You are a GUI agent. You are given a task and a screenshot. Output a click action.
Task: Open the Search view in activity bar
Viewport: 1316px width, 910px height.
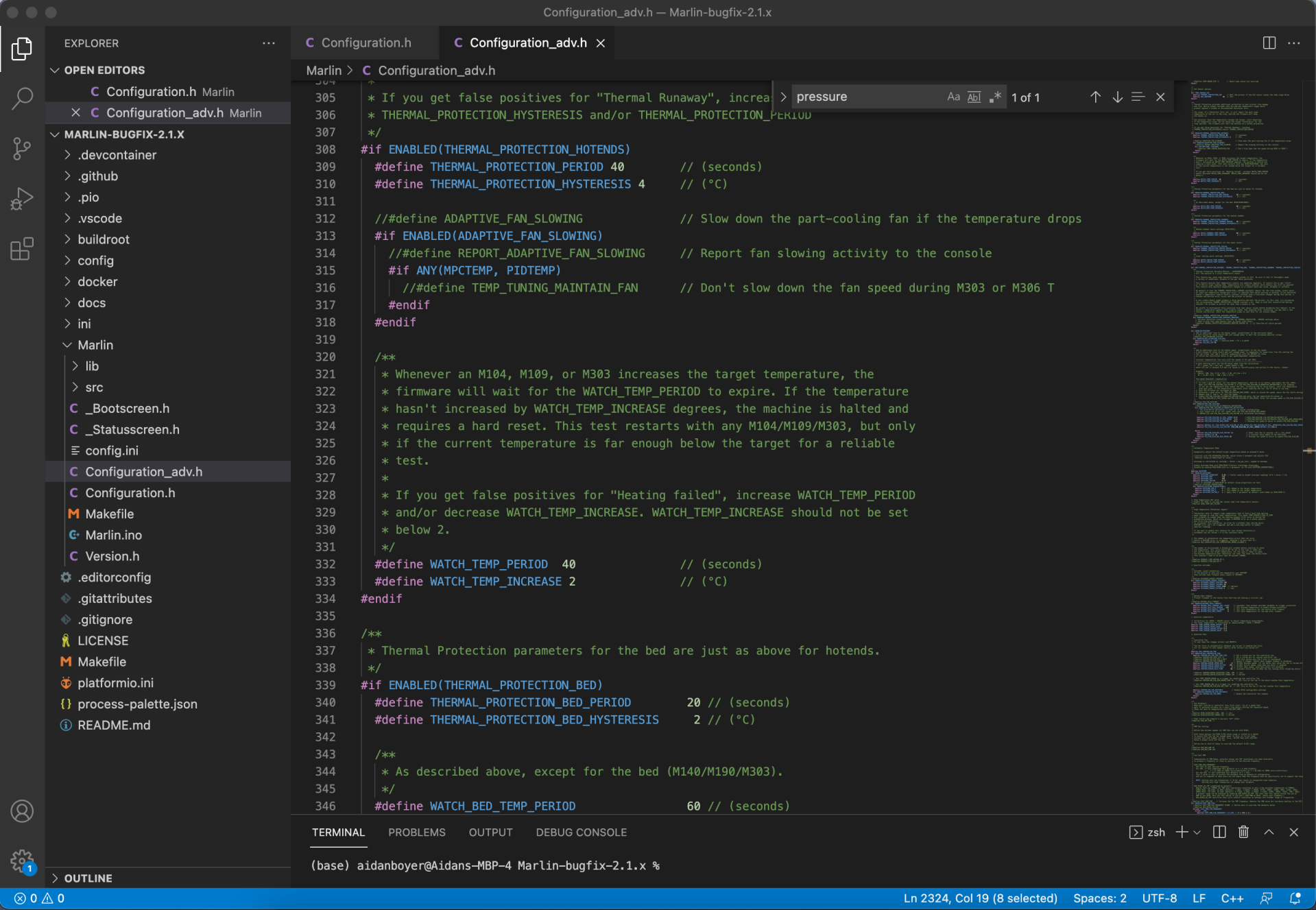tap(22, 98)
